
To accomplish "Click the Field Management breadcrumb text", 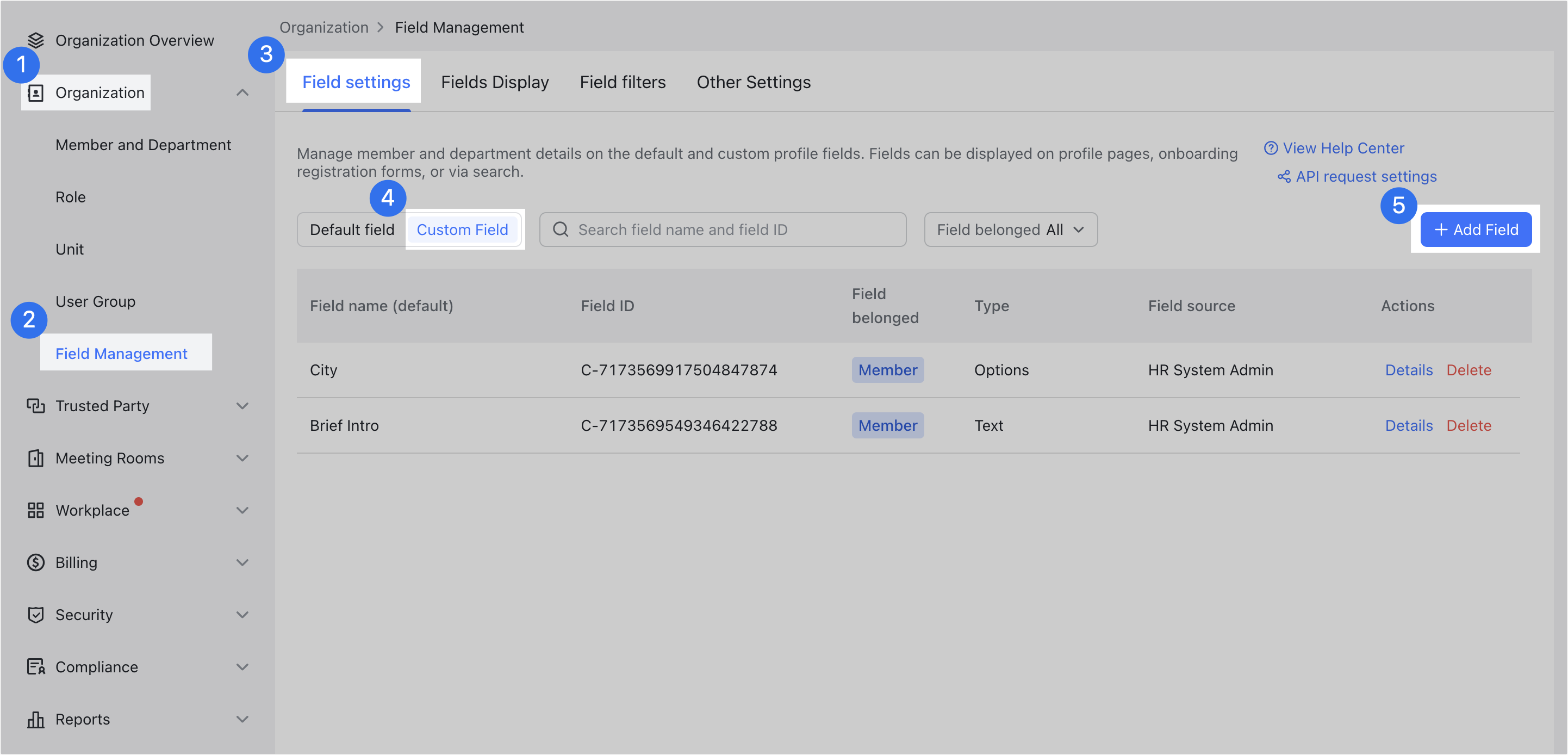I will coord(459,27).
